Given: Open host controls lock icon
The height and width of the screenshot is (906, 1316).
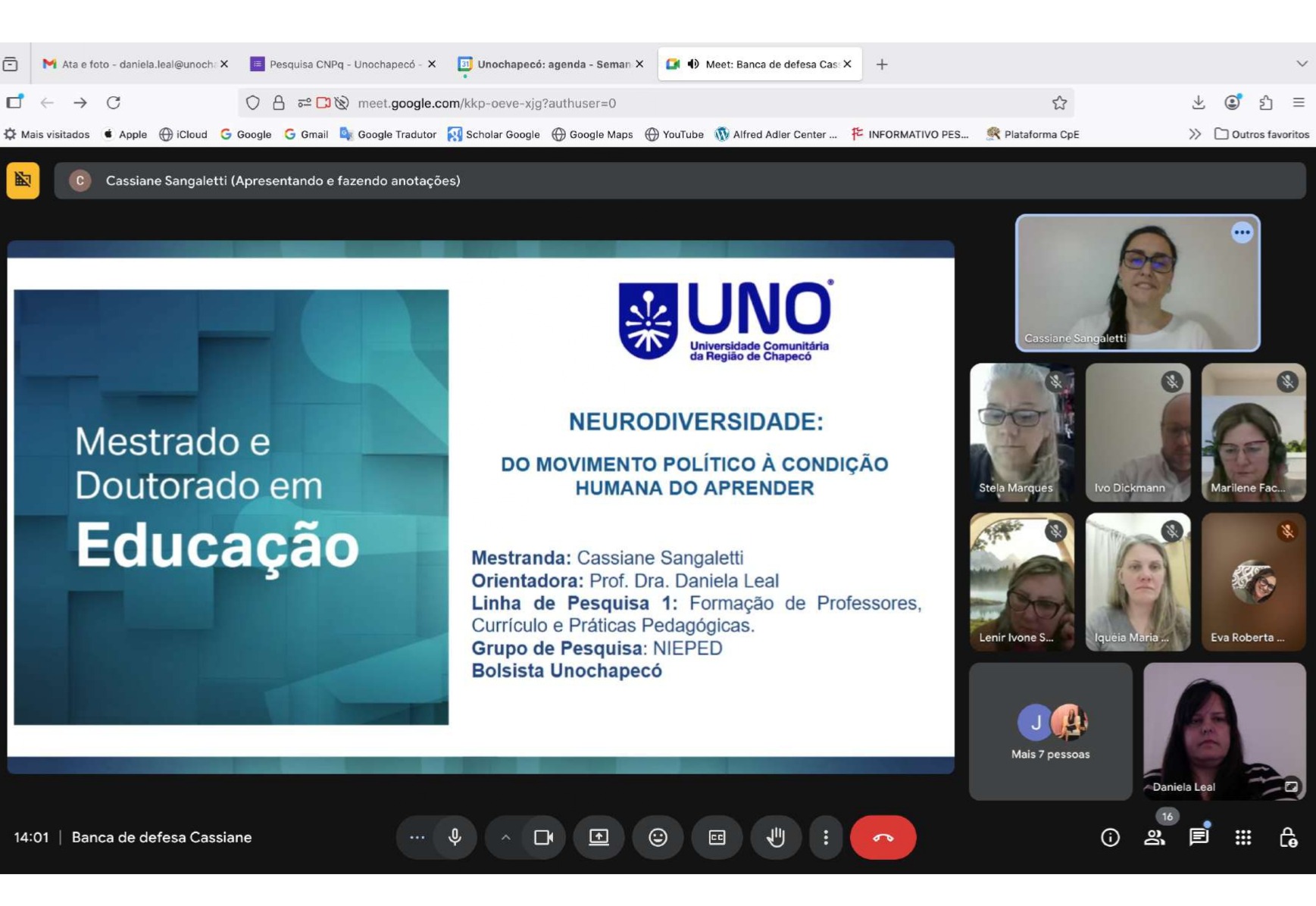Looking at the screenshot, I should click(1287, 837).
